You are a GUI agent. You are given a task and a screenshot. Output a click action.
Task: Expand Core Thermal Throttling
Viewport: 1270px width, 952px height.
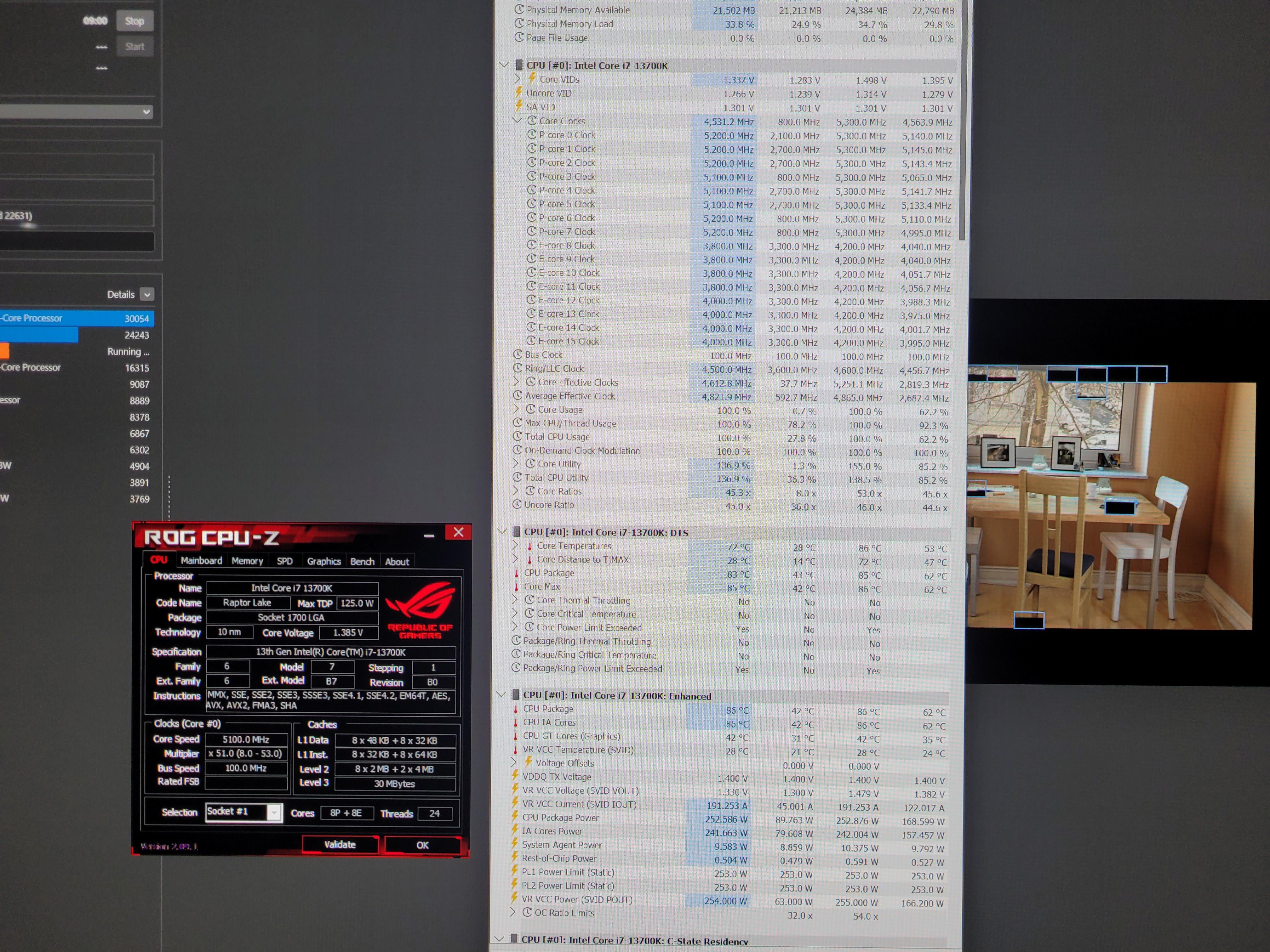(x=514, y=600)
